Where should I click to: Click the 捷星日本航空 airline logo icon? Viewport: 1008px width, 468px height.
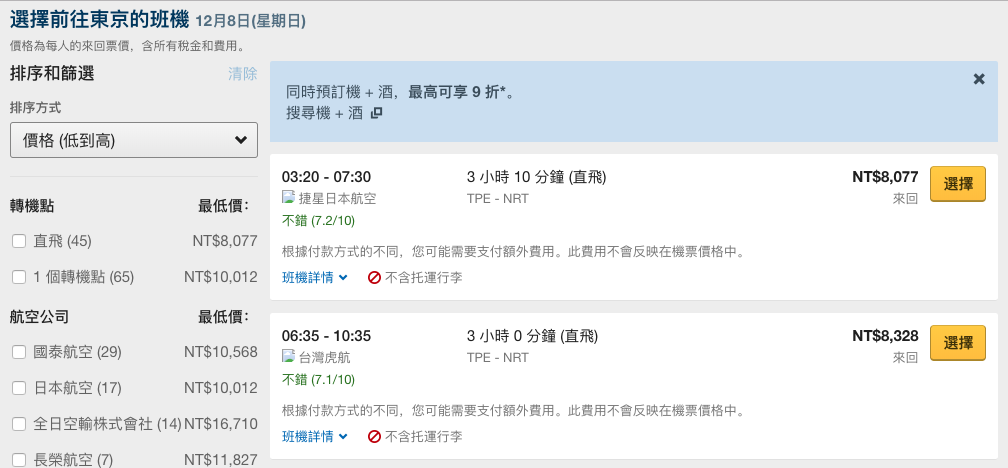(289, 197)
